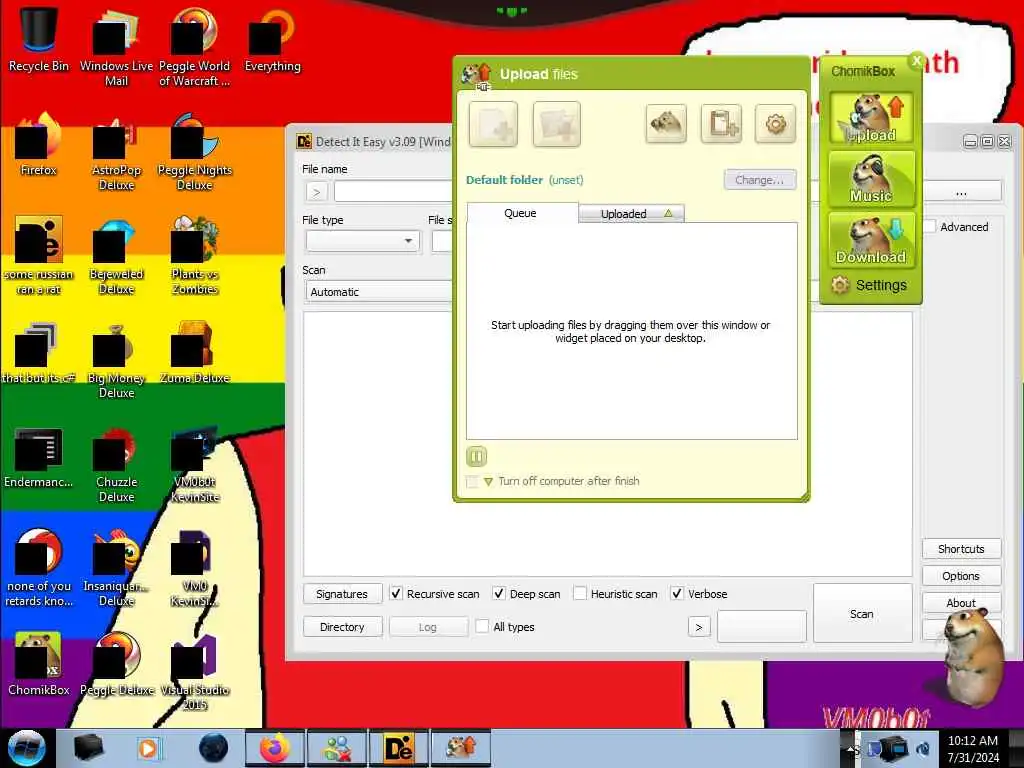The height and width of the screenshot is (768, 1024).
Task: Click the add file icon in Upload files
Action: (493, 124)
